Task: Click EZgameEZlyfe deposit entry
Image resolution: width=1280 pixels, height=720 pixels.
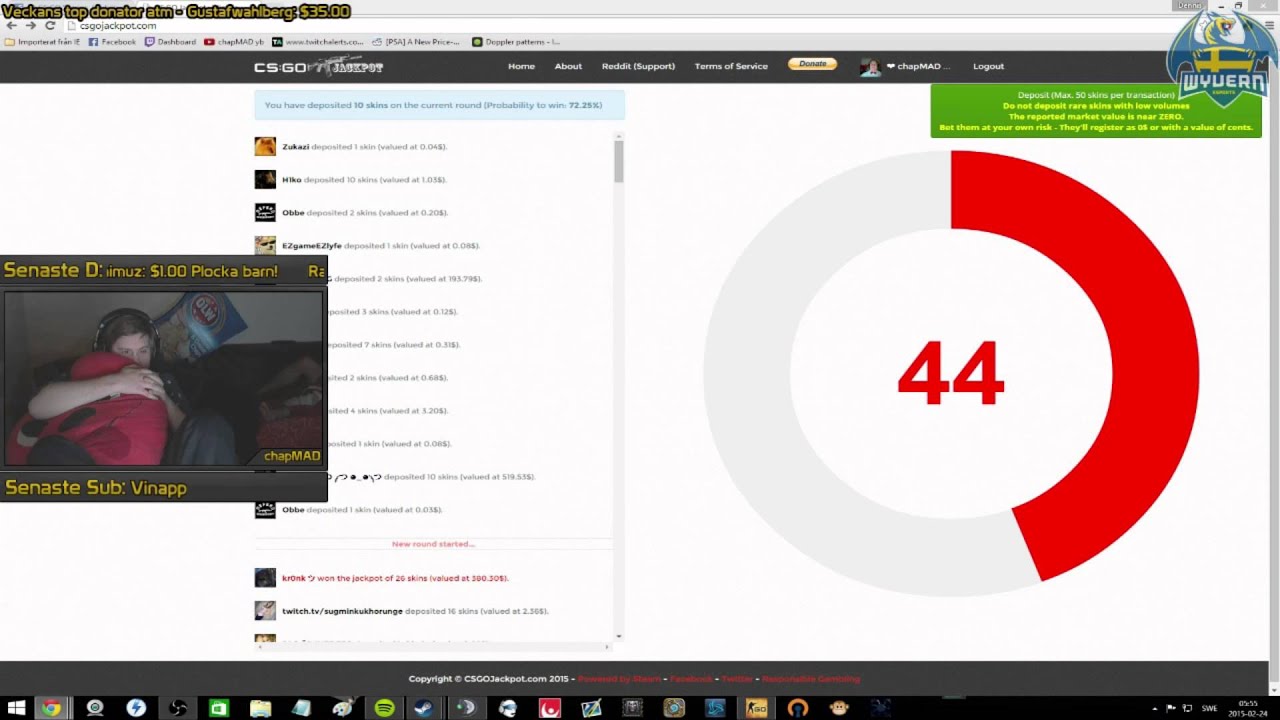Action: [x=368, y=245]
